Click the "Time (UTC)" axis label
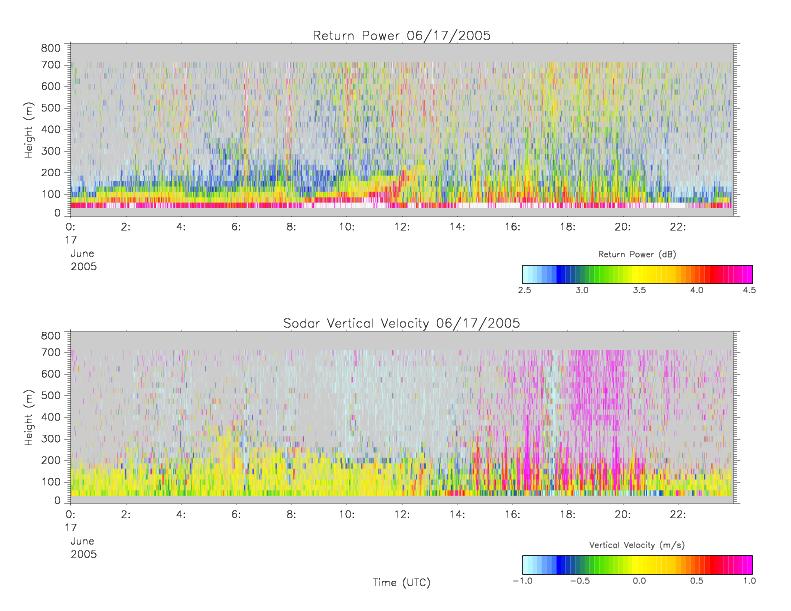Screen dimensions: 791x611 point(402,582)
